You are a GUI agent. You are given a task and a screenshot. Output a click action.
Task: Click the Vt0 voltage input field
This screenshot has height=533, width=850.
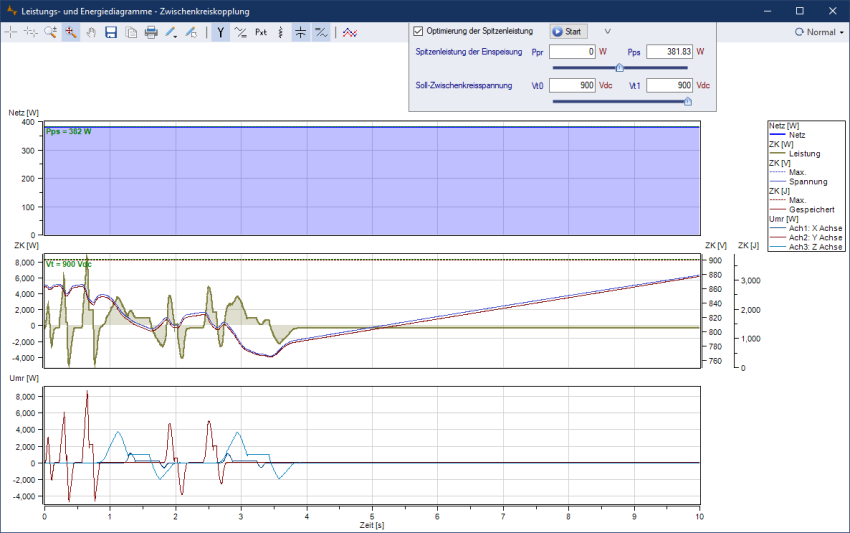coord(572,86)
